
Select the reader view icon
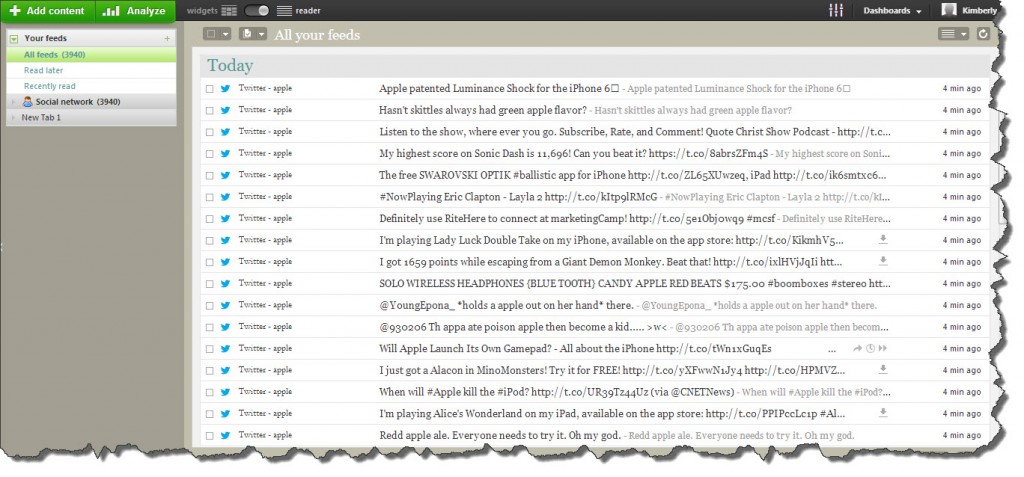click(284, 11)
